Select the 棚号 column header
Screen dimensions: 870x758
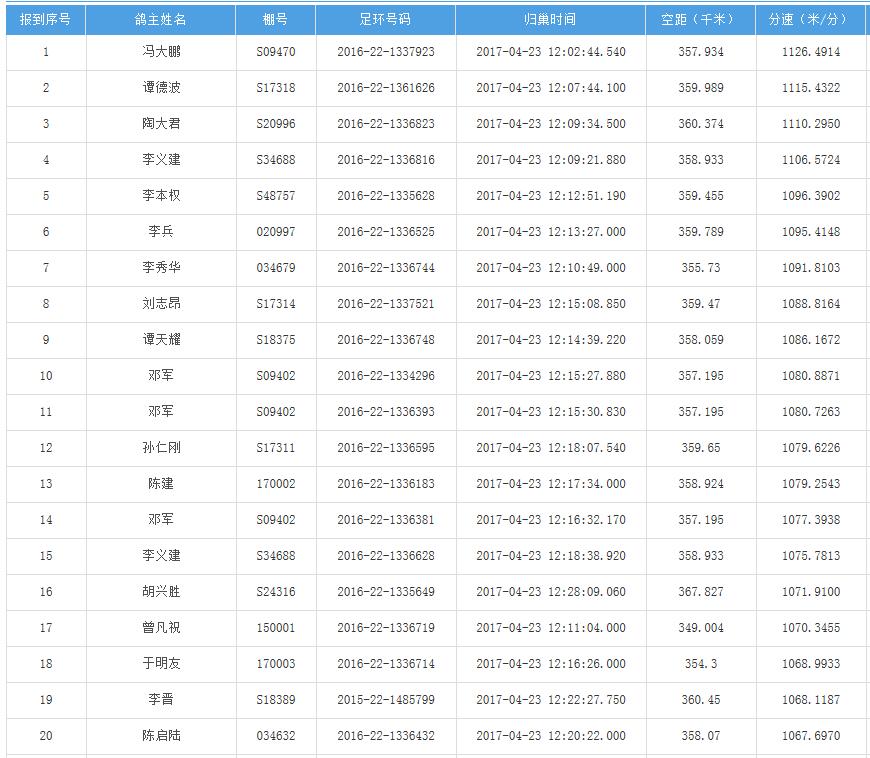pos(275,20)
